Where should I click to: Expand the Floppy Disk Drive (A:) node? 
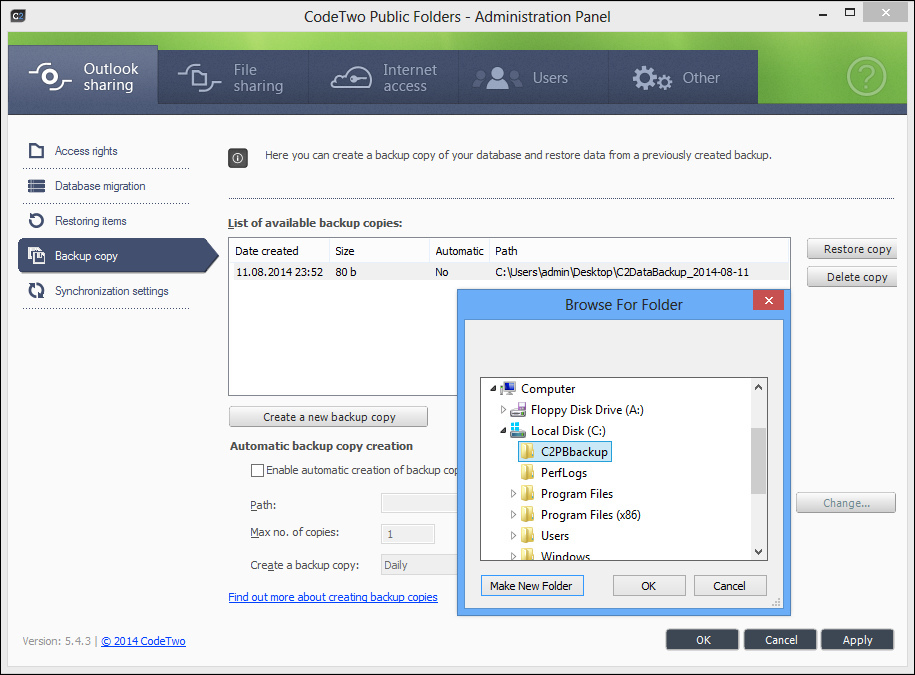coord(503,410)
